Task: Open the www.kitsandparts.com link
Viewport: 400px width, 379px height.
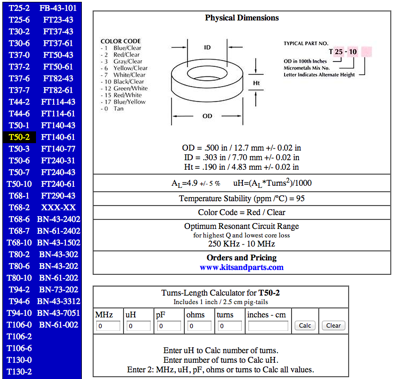Action: (242, 267)
